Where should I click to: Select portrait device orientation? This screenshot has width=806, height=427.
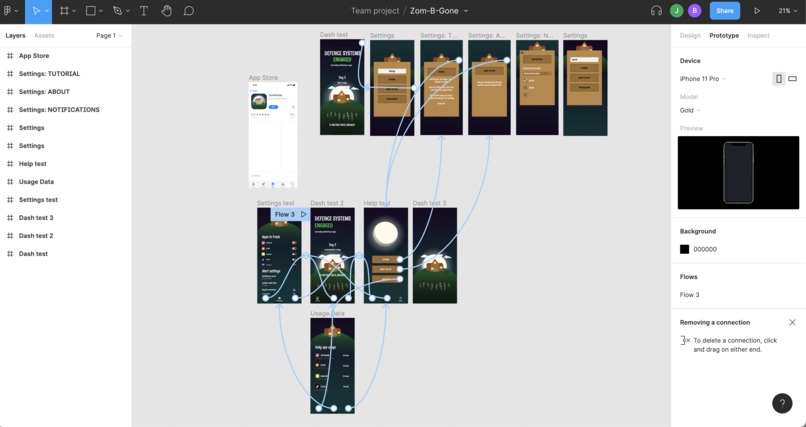tap(779, 79)
